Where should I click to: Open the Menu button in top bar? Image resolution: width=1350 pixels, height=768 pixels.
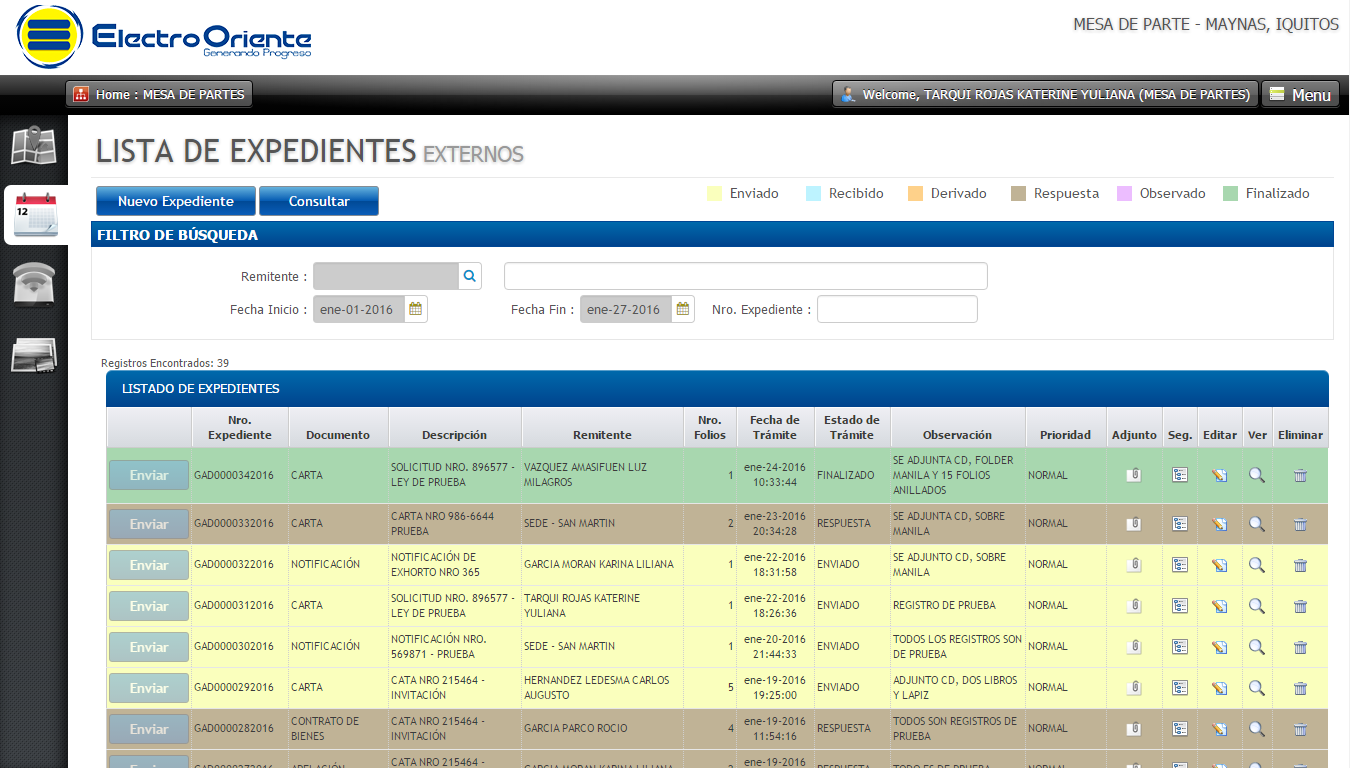(1300, 95)
